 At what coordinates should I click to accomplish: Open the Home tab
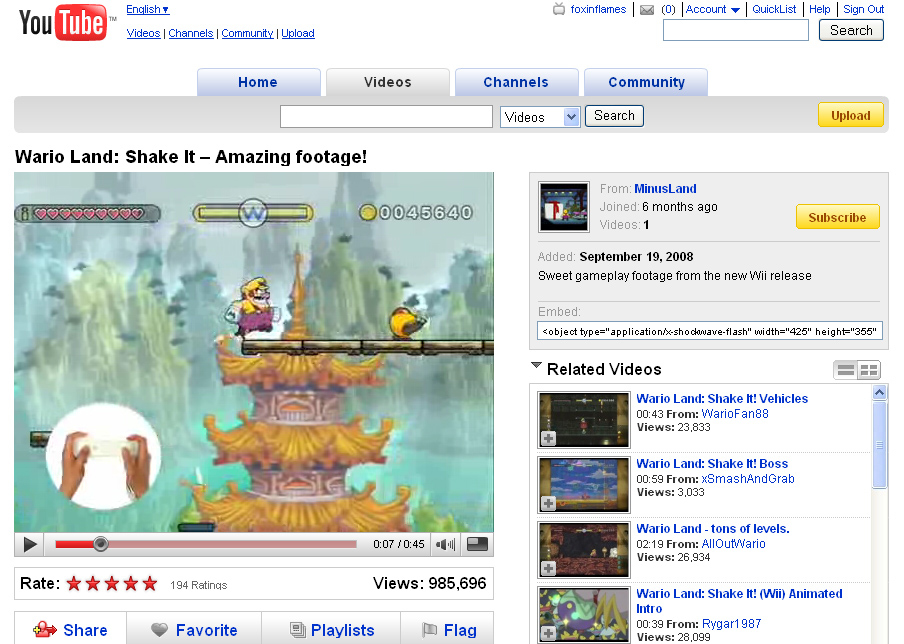[258, 82]
